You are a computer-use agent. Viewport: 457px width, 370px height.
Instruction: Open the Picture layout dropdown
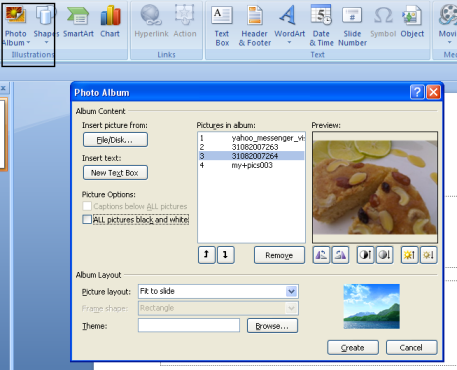(291, 291)
